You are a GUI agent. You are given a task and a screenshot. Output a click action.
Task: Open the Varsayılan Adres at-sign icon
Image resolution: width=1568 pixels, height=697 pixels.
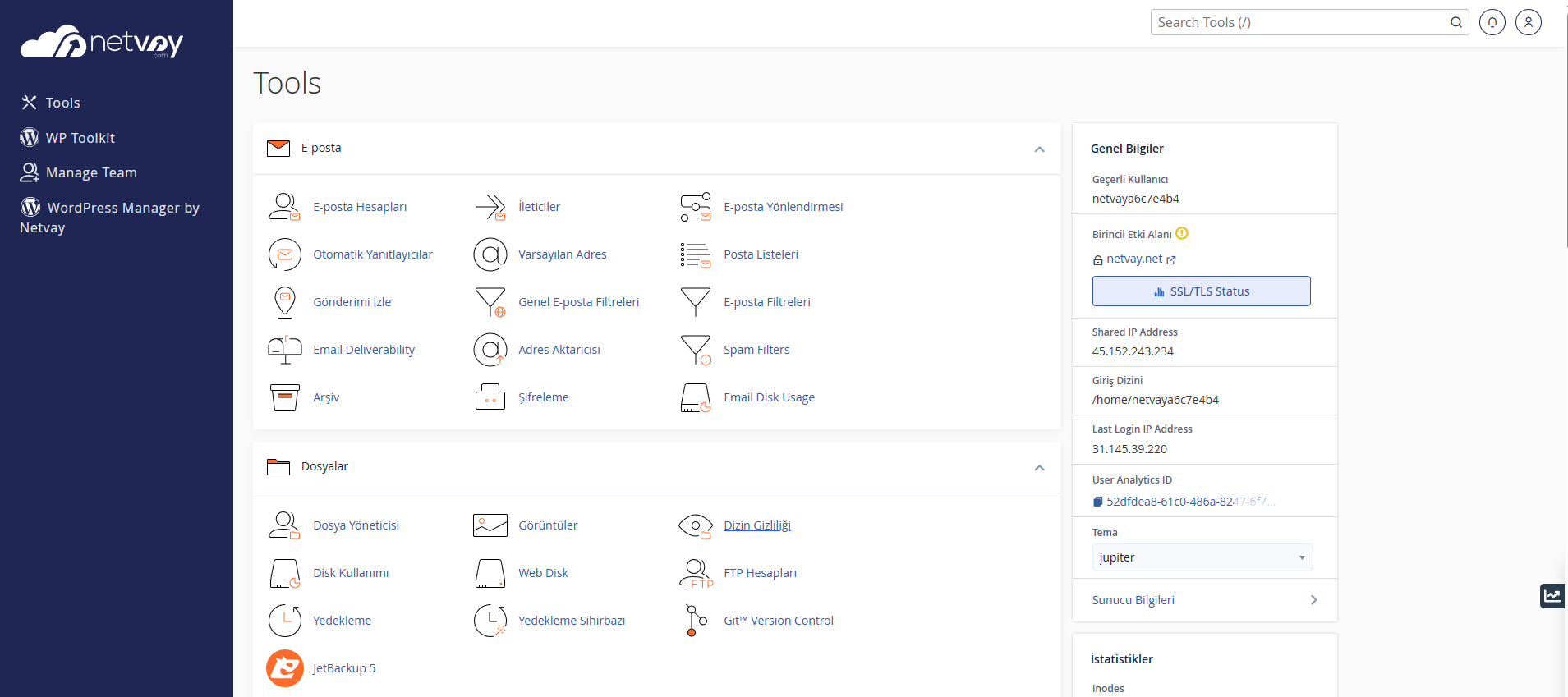(490, 254)
